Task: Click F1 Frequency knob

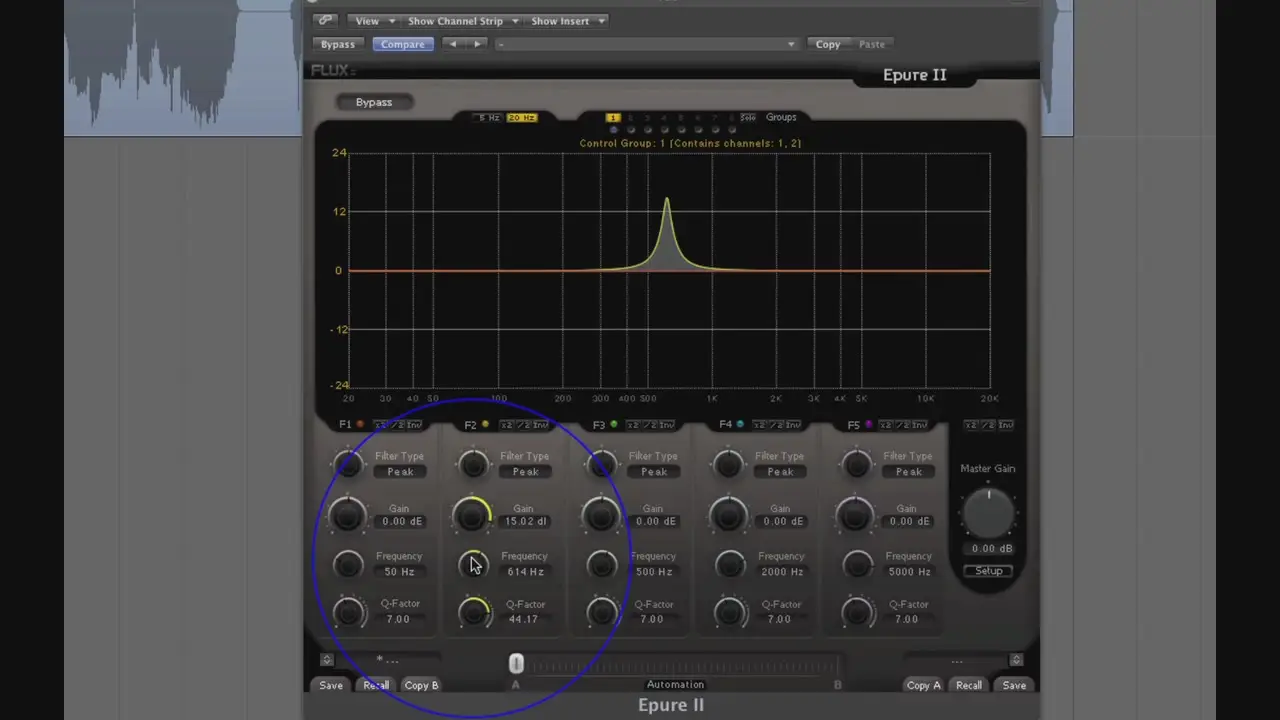Action: (x=347, y=564)
